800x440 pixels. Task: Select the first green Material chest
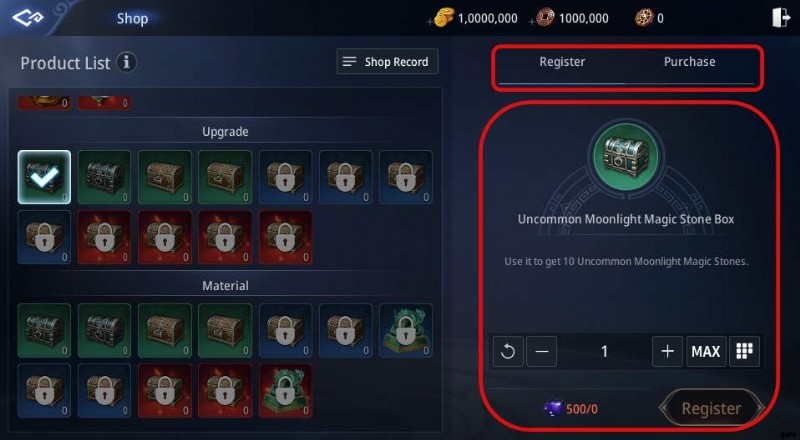44,330
